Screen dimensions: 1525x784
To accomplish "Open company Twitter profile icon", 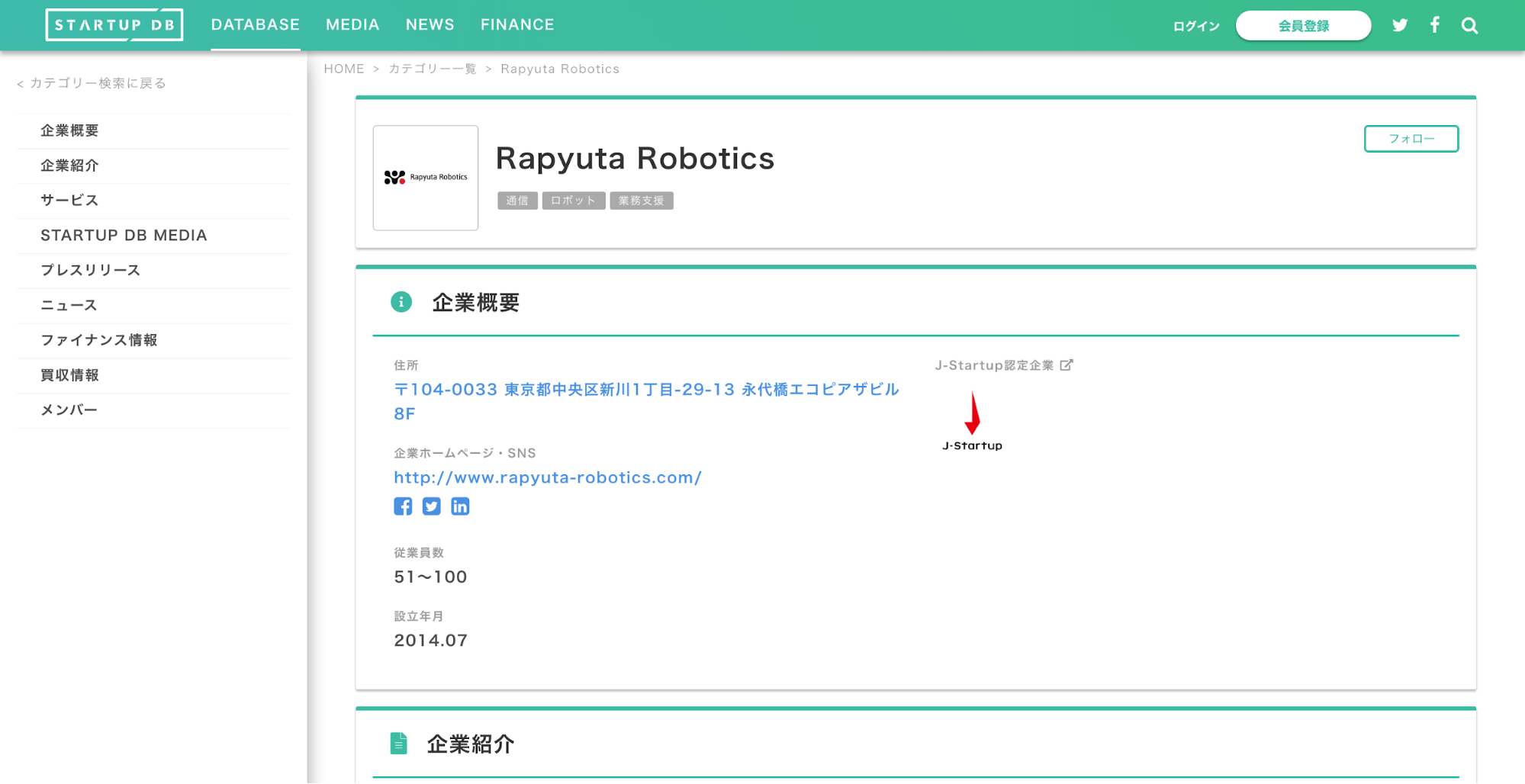I will pyautogui.click(x=432, y=506).
